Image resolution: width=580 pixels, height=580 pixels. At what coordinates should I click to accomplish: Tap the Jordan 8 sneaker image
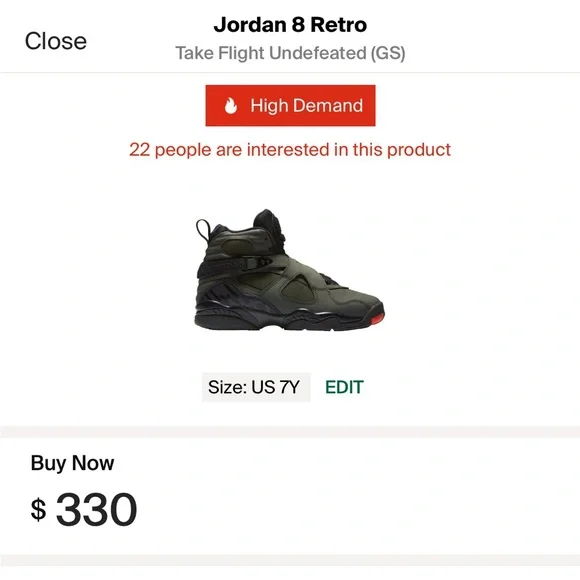(x=290, y=270)
